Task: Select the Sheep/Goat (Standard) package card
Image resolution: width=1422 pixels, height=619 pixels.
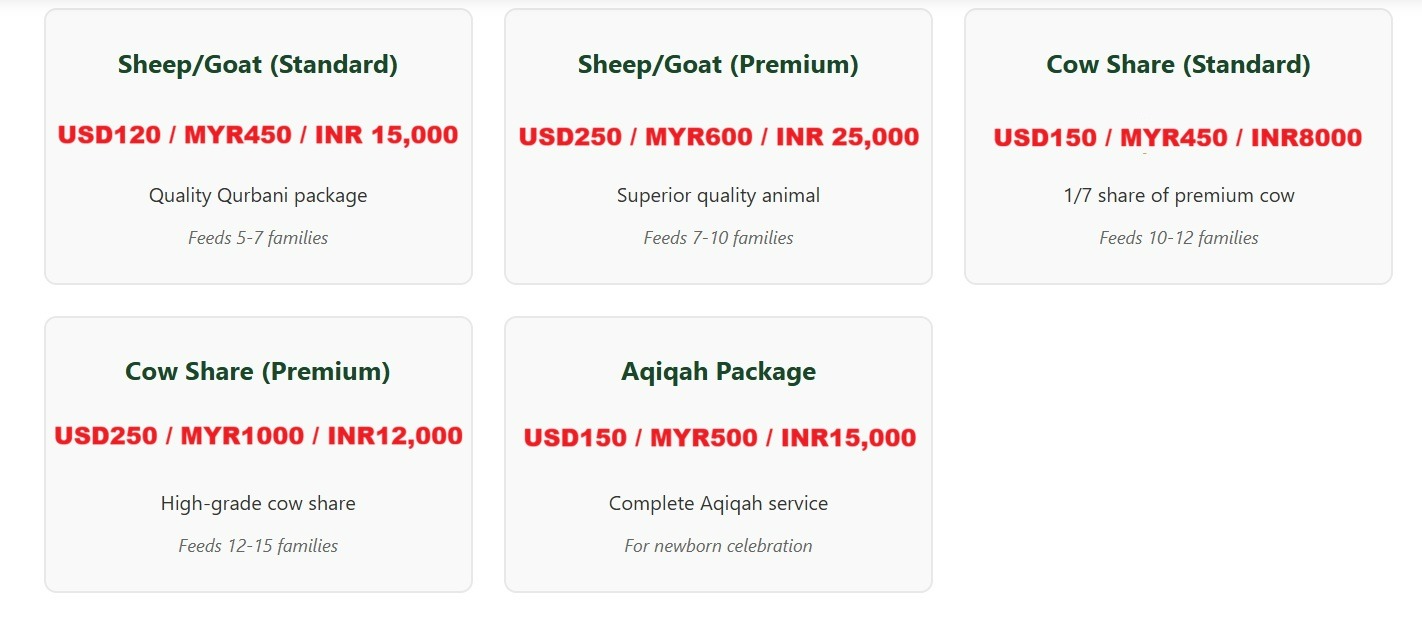Action: pyautogui.click(x=258, y=147)
